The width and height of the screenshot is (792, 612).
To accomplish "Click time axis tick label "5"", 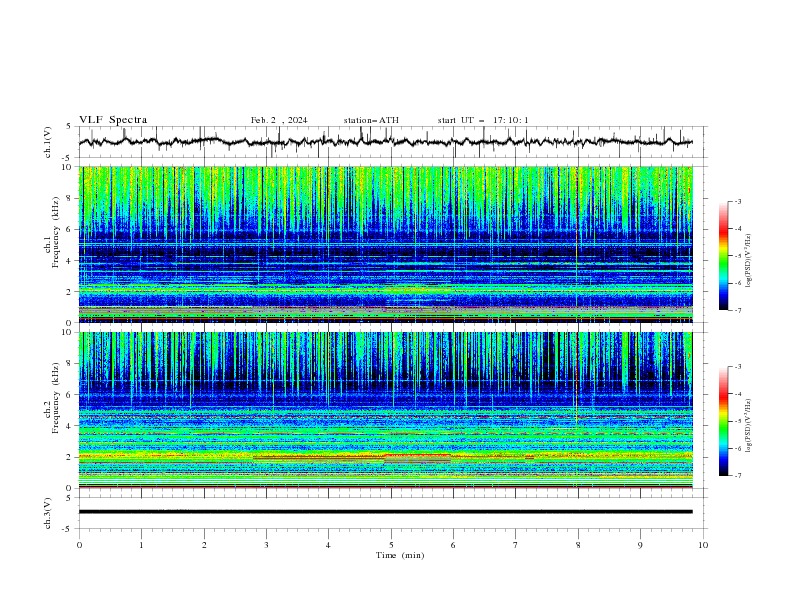I will (391, 545).
